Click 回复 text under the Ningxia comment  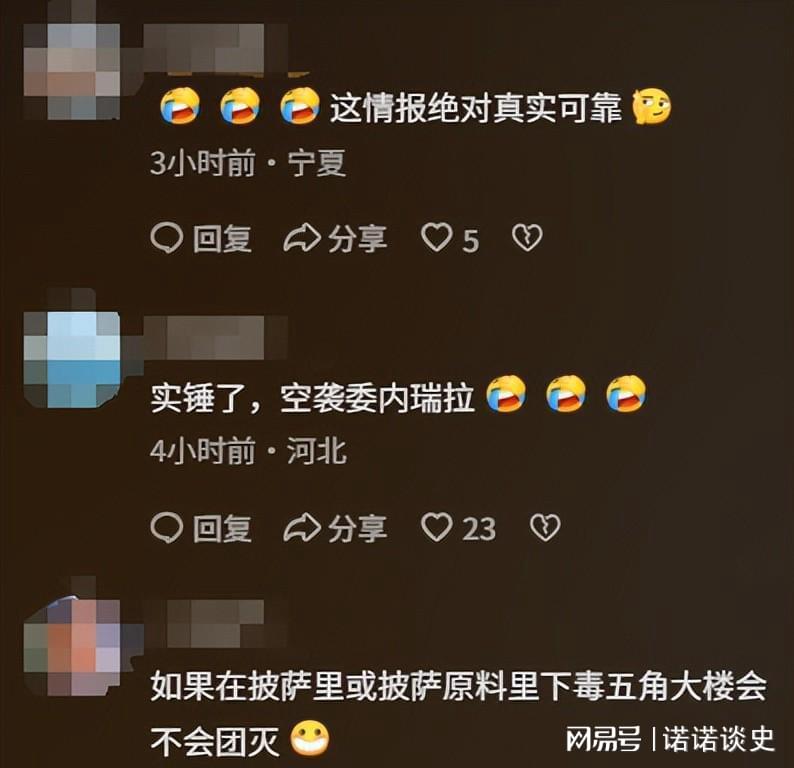point(222,238)
